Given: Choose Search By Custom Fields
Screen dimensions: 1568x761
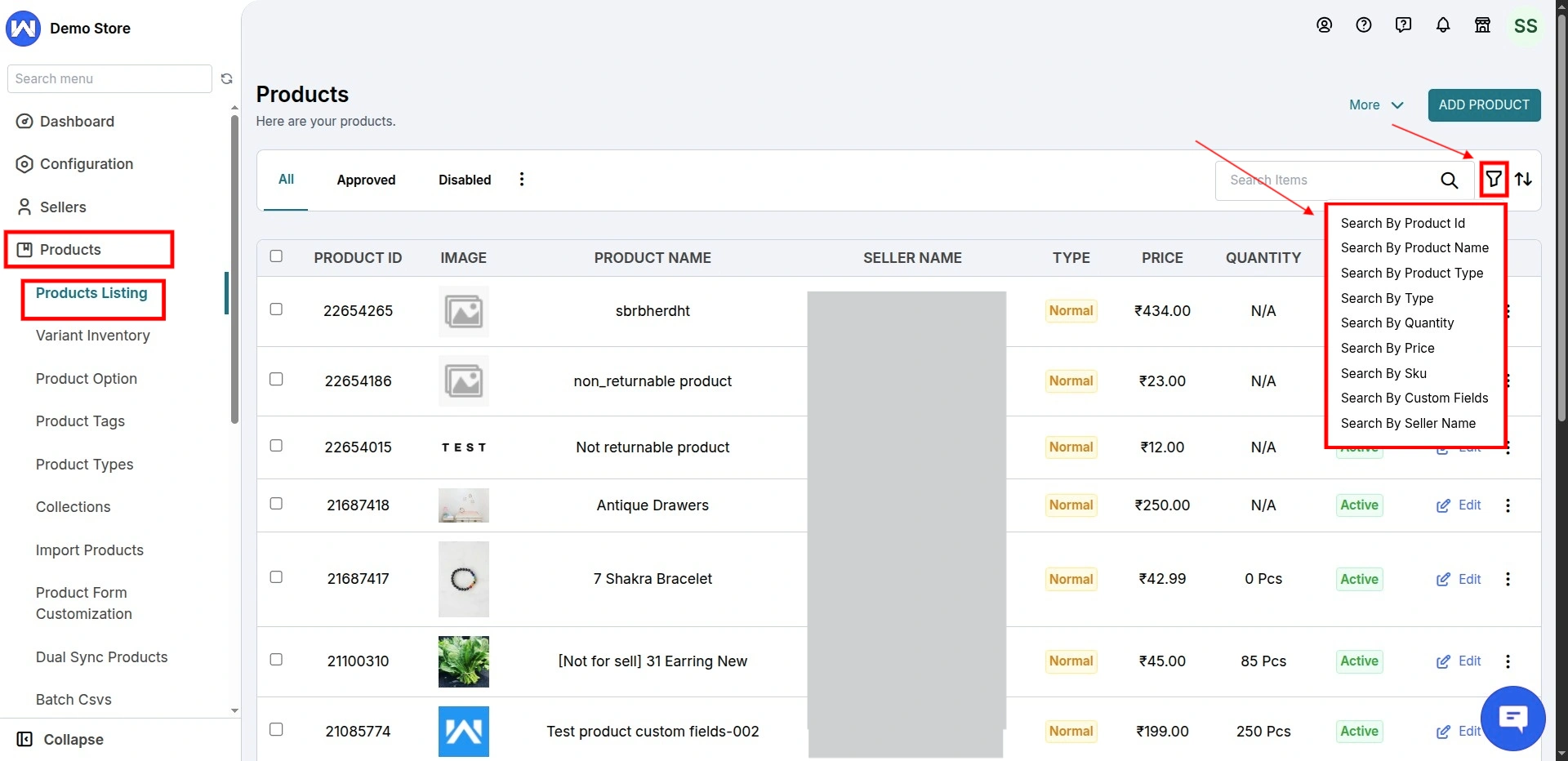Looking at the screenshot, I should click(1414, 398).
